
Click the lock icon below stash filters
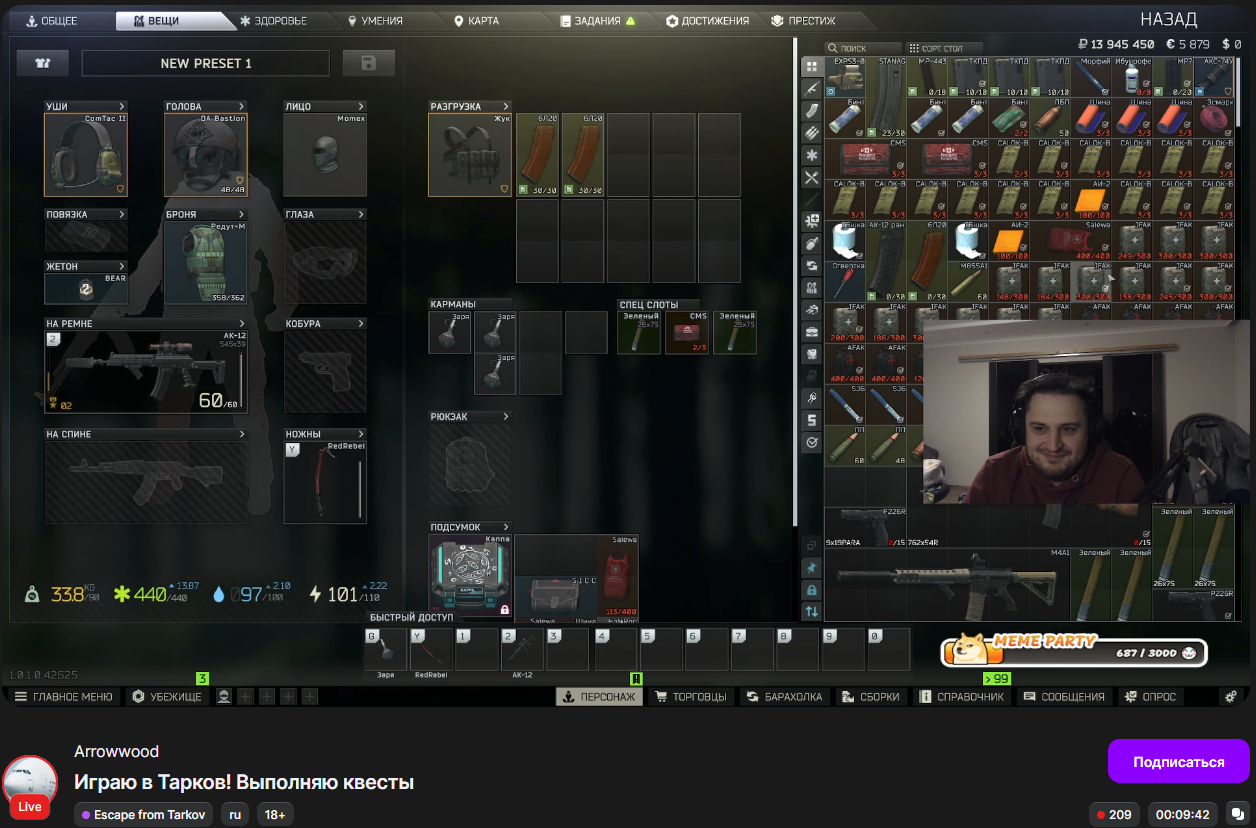click(x=812, y=589)
